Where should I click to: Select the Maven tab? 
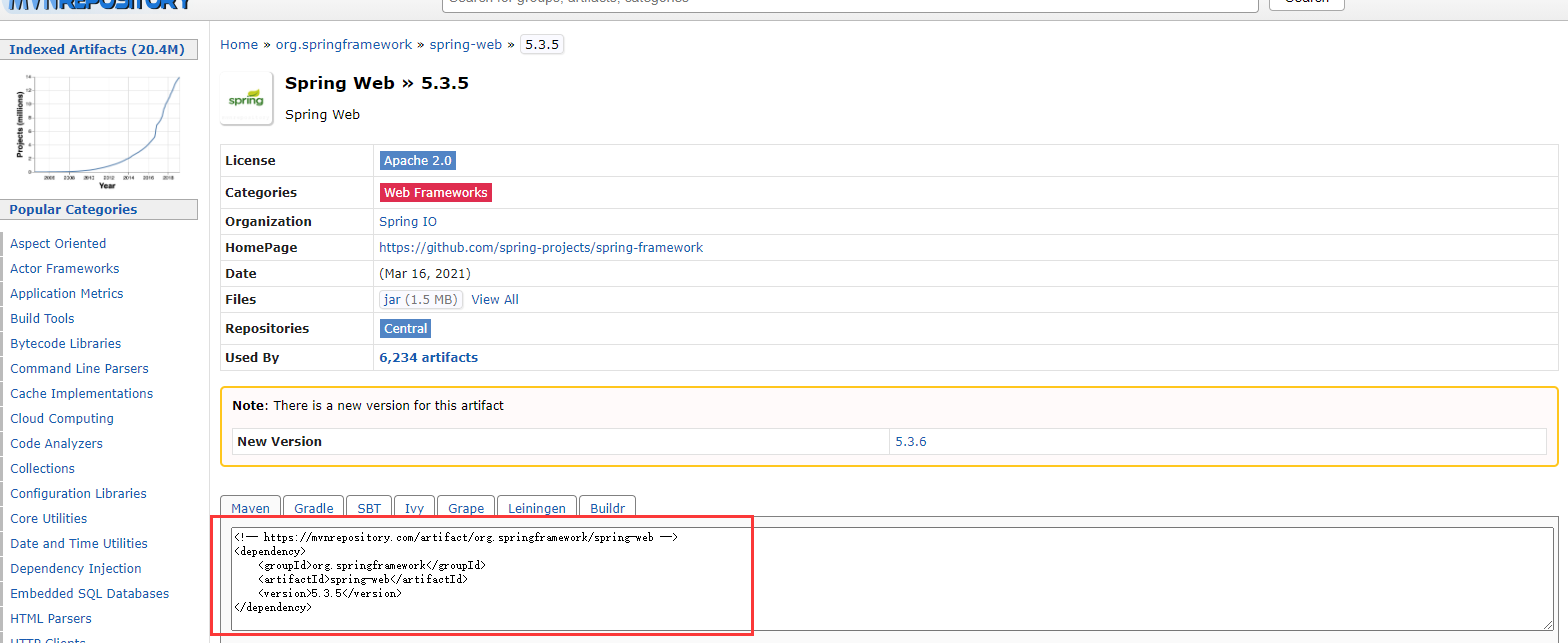point(250,506)
